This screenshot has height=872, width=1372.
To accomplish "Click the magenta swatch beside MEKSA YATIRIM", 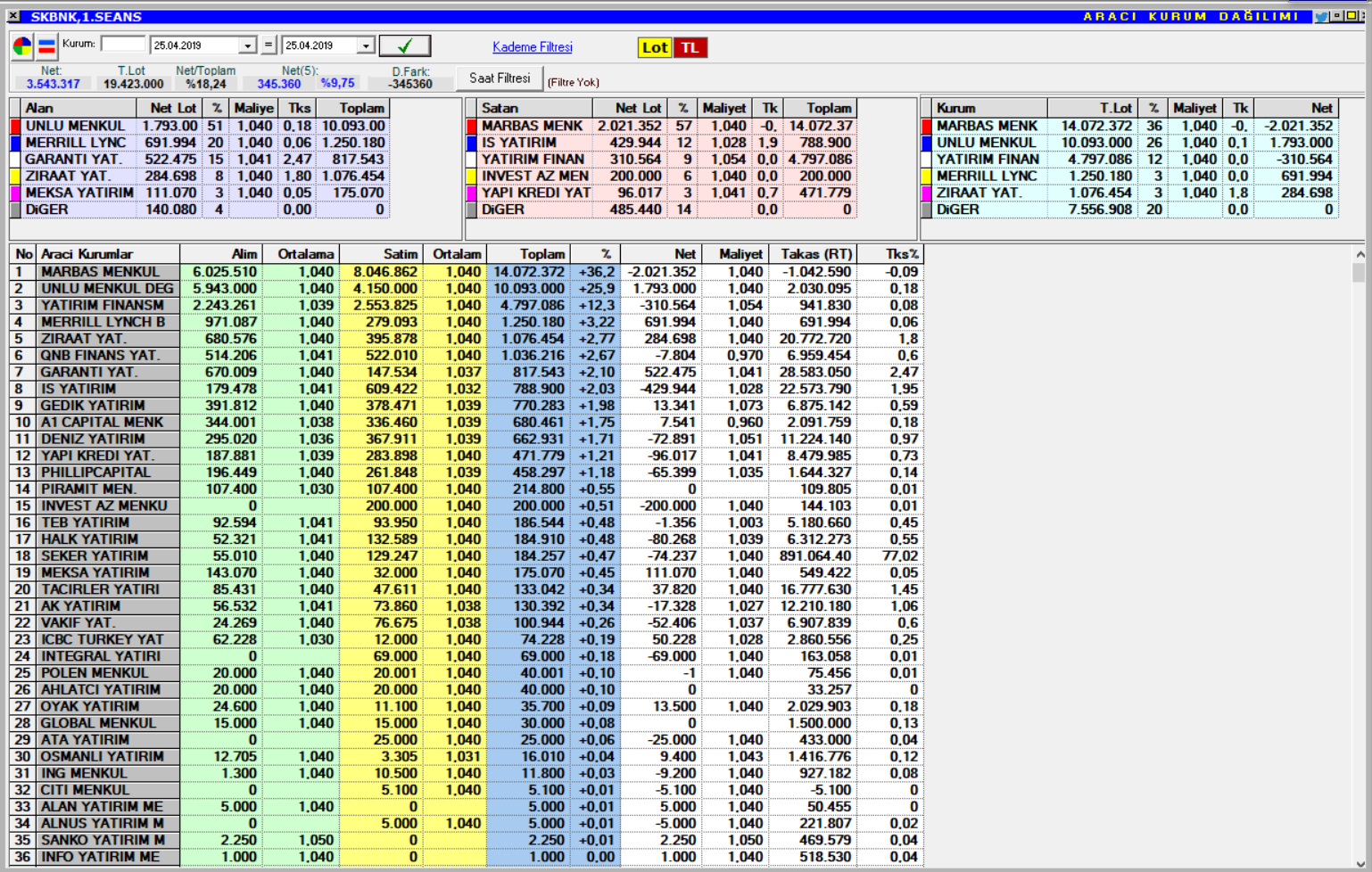I will pos(15,193).
